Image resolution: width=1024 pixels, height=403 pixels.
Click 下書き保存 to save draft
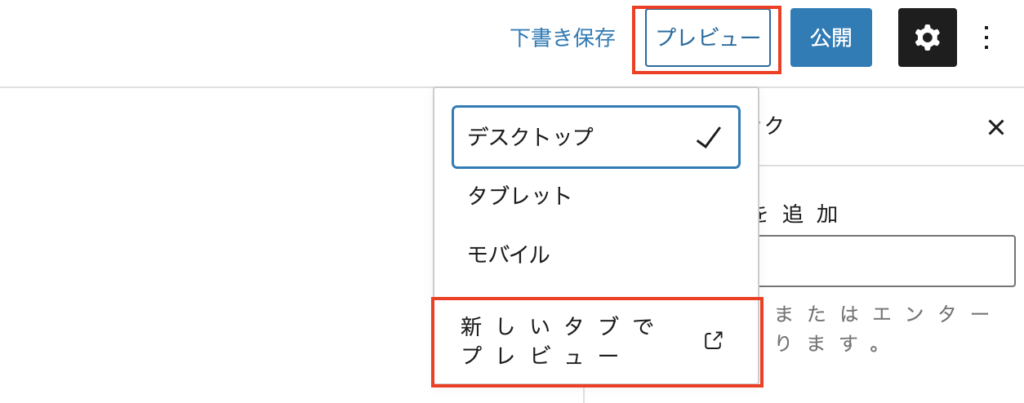tap(562, 38)
